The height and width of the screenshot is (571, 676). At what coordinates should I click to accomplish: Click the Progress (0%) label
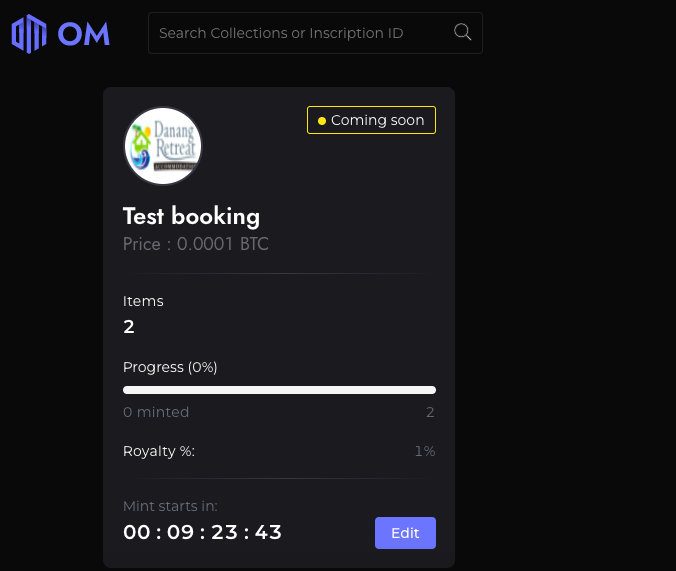pos(170,367)
